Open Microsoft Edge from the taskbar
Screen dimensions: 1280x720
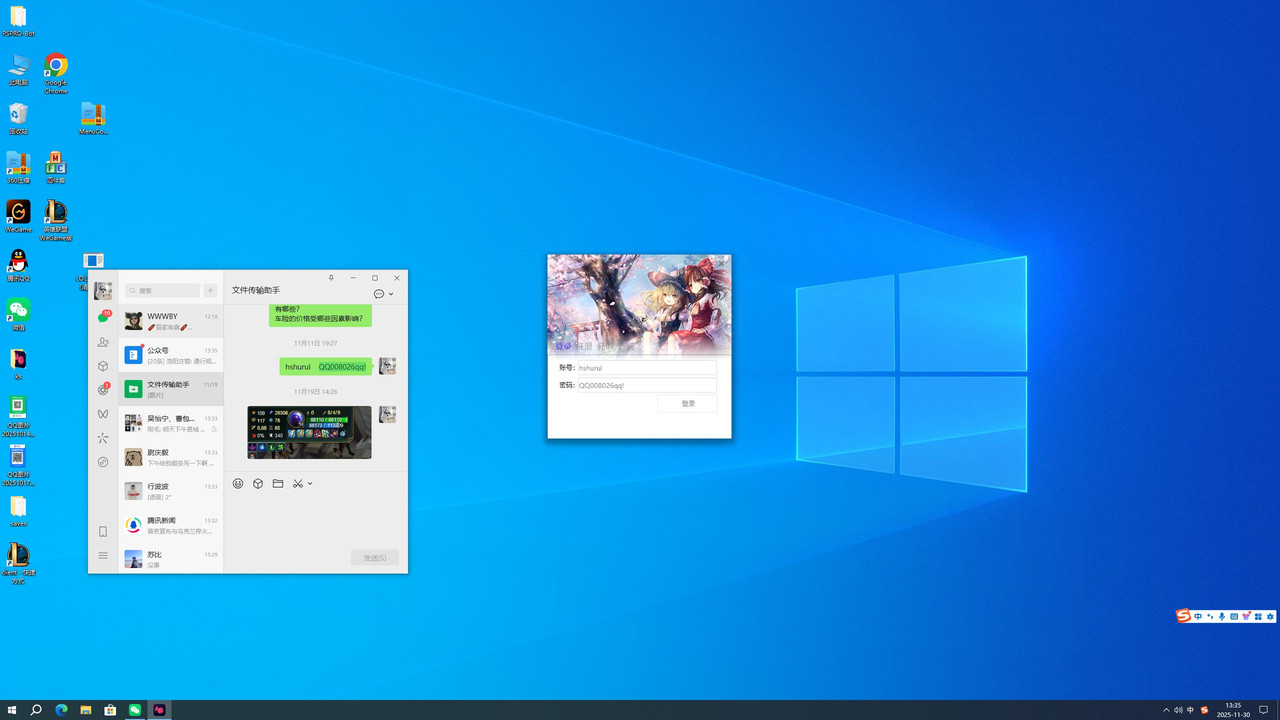[x=61, y=710]
